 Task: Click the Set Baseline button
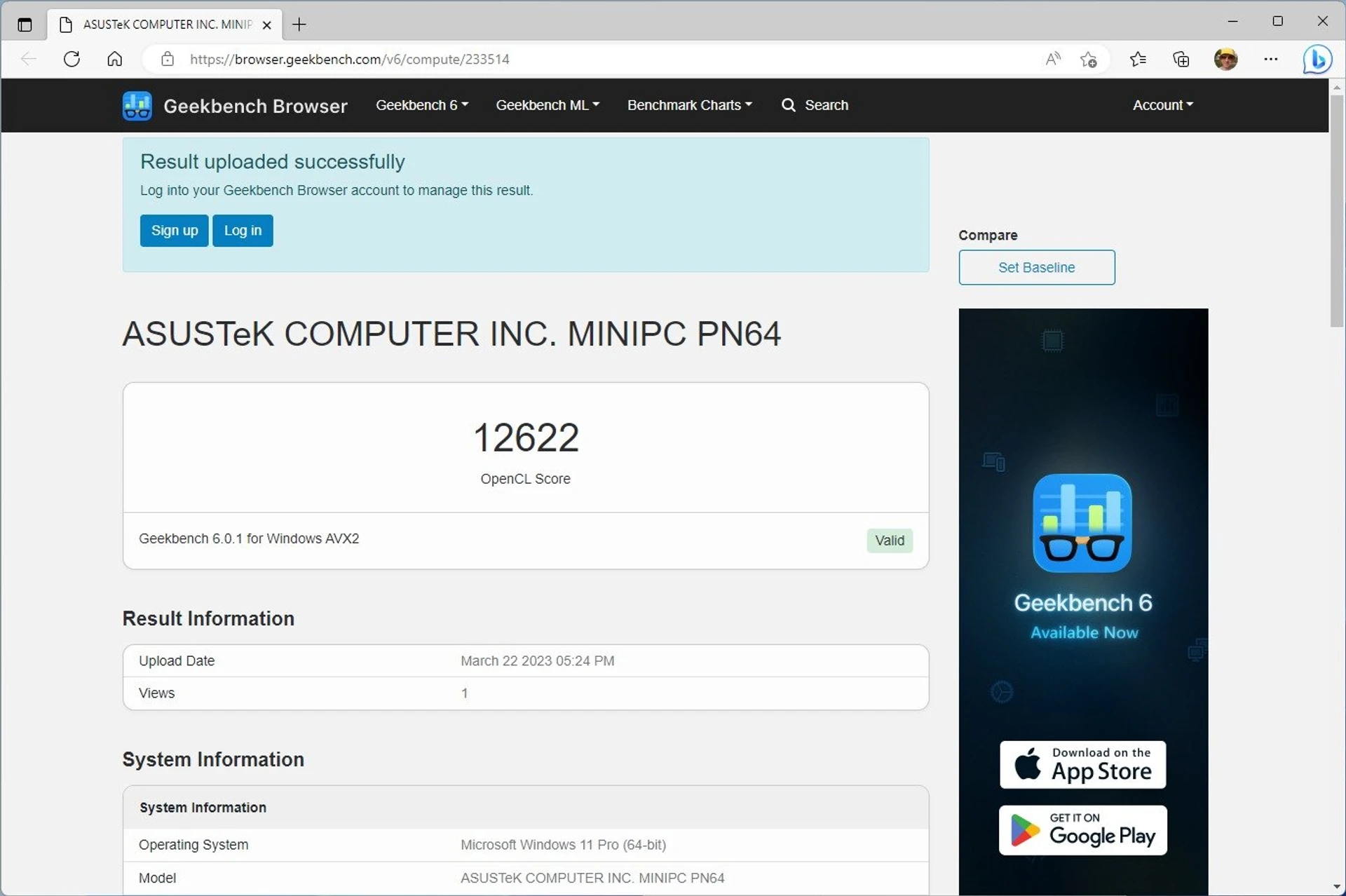[1037, 267]
